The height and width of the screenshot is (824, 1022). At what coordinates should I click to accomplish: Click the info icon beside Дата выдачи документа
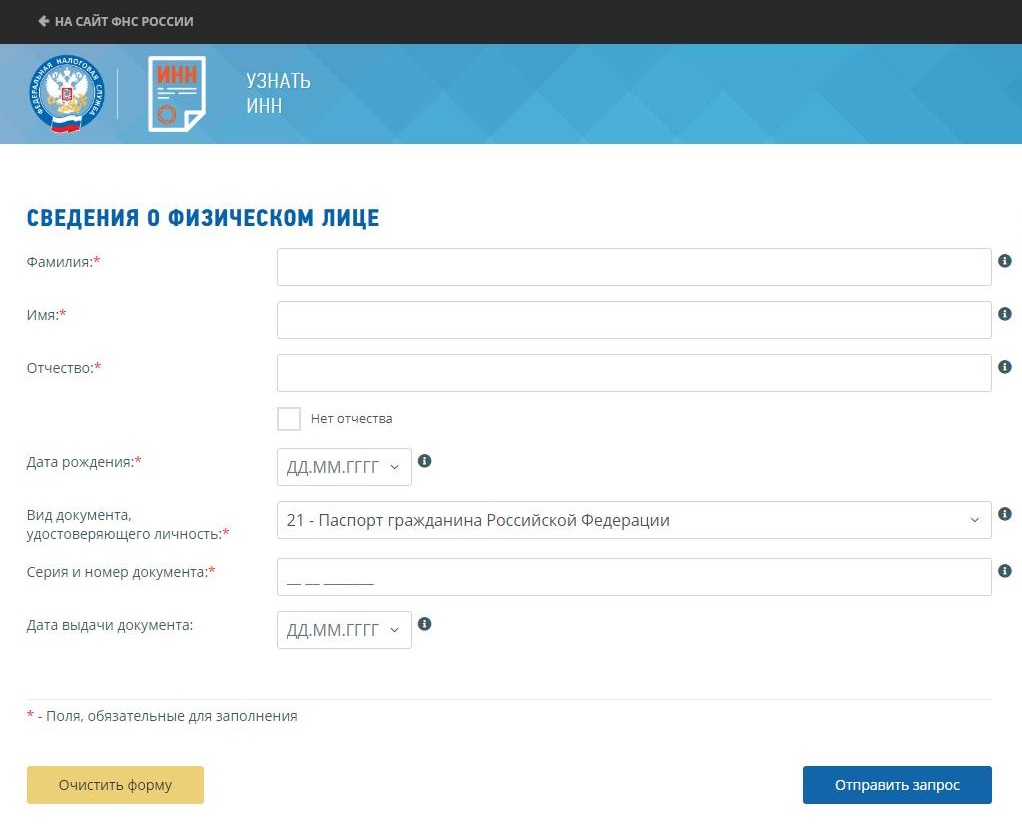coord(424,624)
